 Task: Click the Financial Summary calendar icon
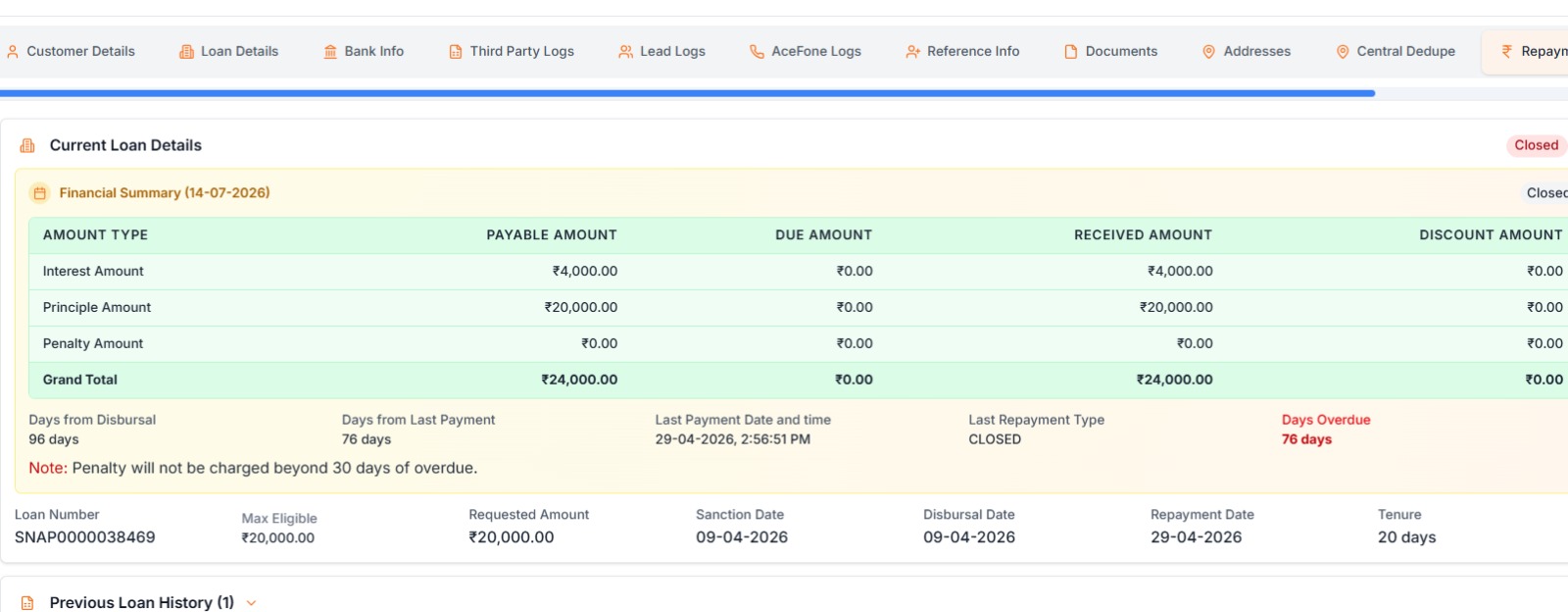click(39, 193)
